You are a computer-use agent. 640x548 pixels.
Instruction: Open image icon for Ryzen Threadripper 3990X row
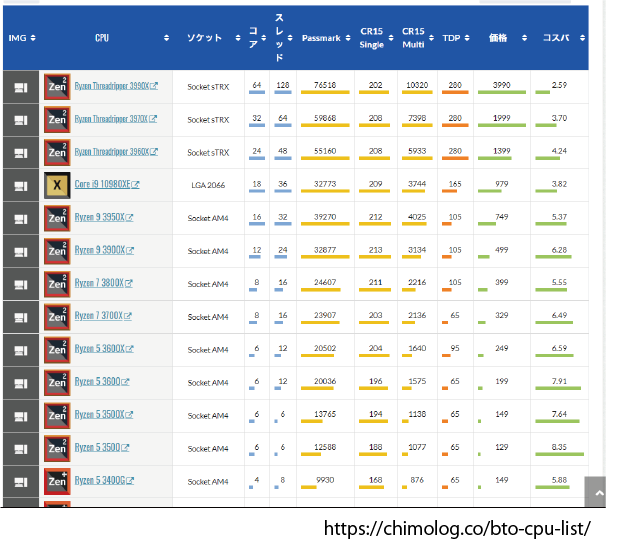pyautogui.click(x=21, y=87)
